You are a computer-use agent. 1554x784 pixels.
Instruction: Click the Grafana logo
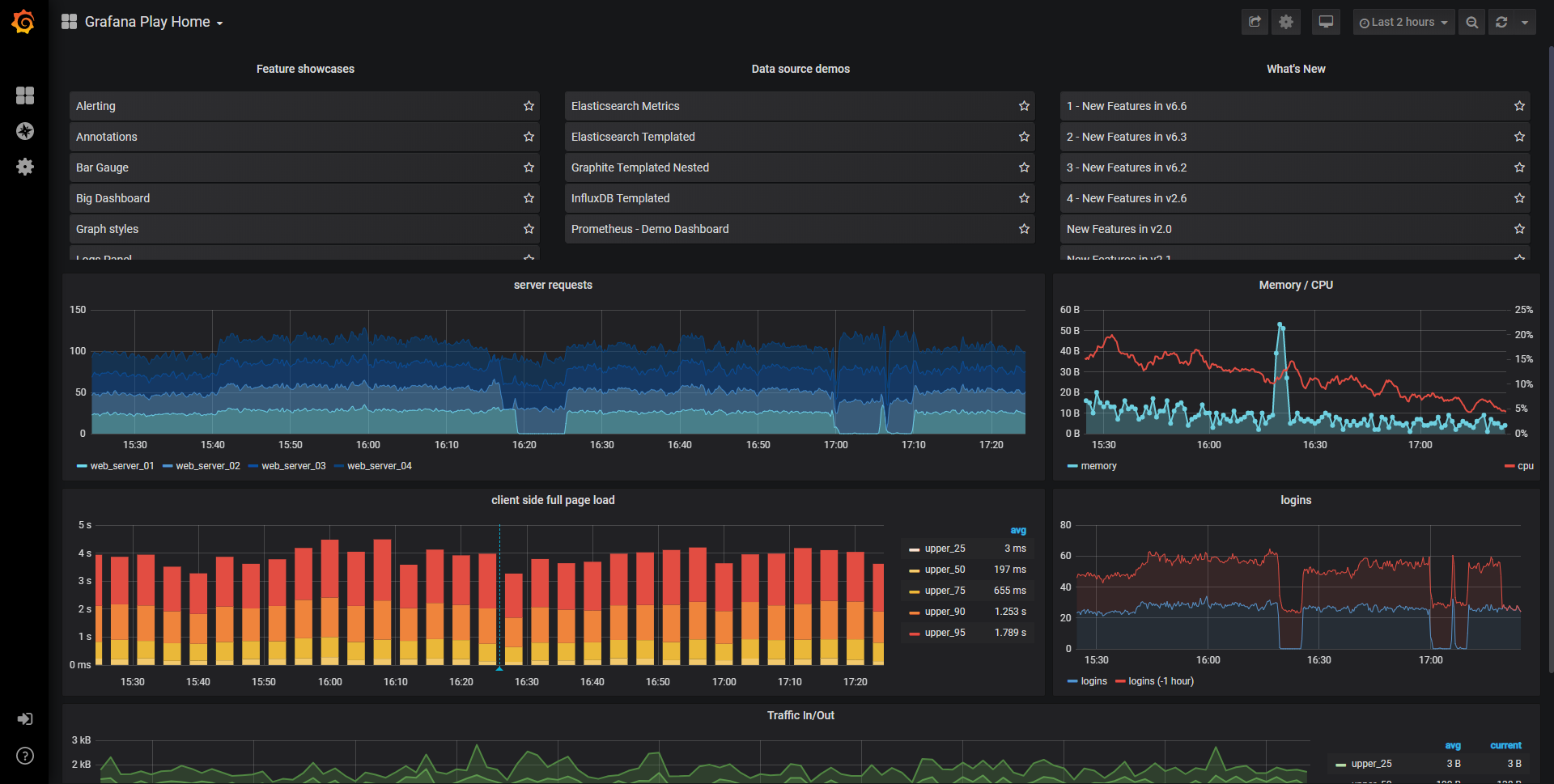[23, 22]
